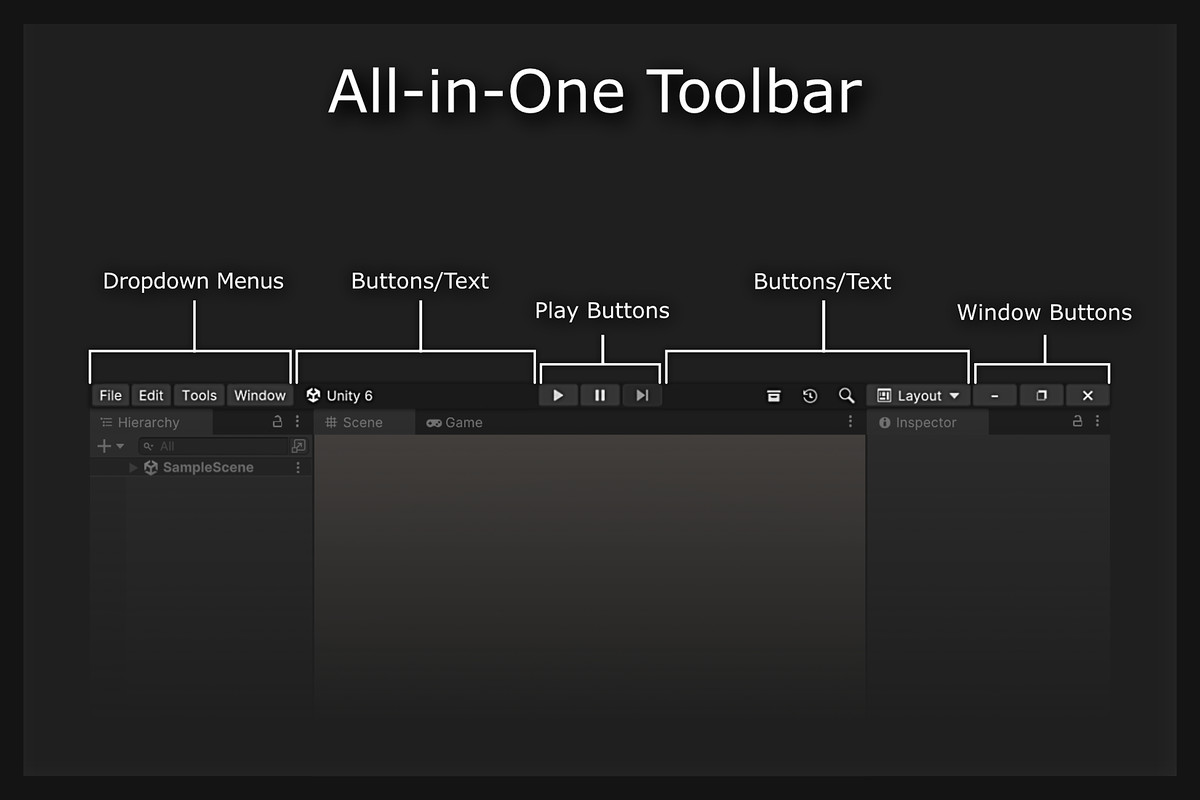Toggle the Hierarchy panel lock padlock
The height and width of the screenshot is (800, 1200).
pyautogui.click(x=278, y=421)
